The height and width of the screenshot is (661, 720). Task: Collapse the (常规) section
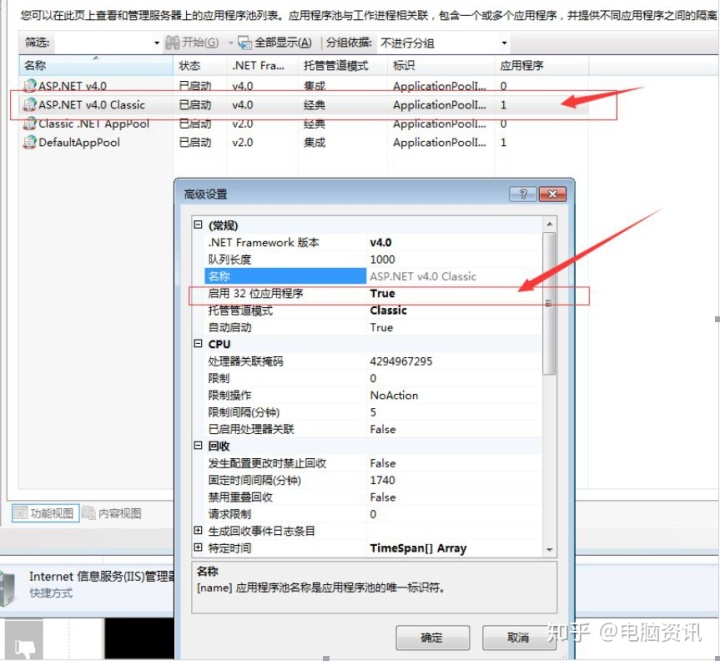[198, 224]
